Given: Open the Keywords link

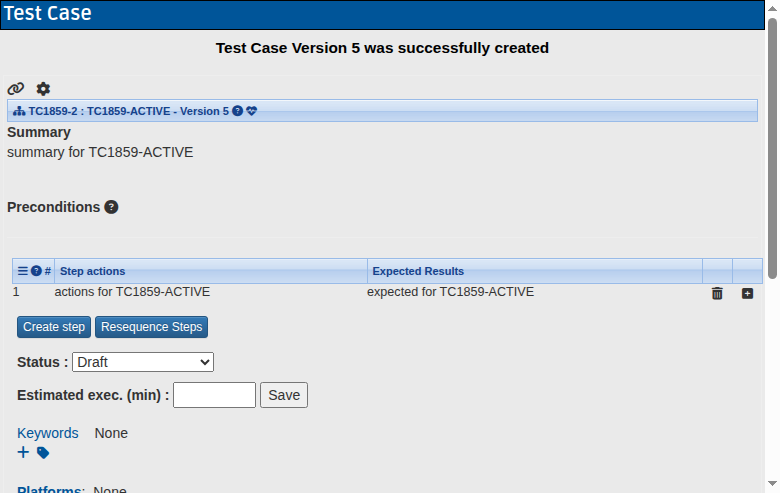Looking at the screenshot, I should [x=48, y=433].
